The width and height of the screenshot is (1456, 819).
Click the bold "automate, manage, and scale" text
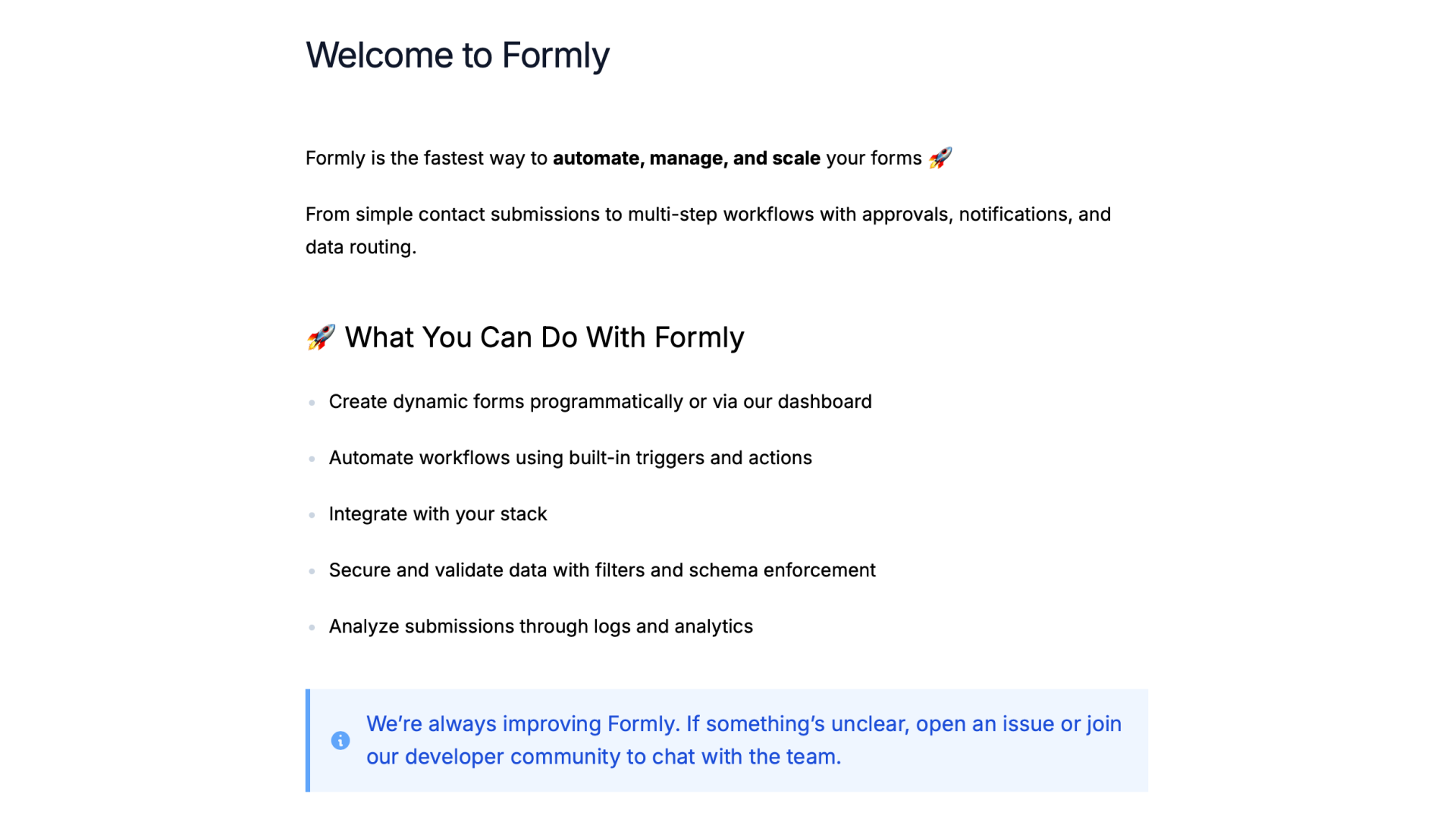[686, 158]
